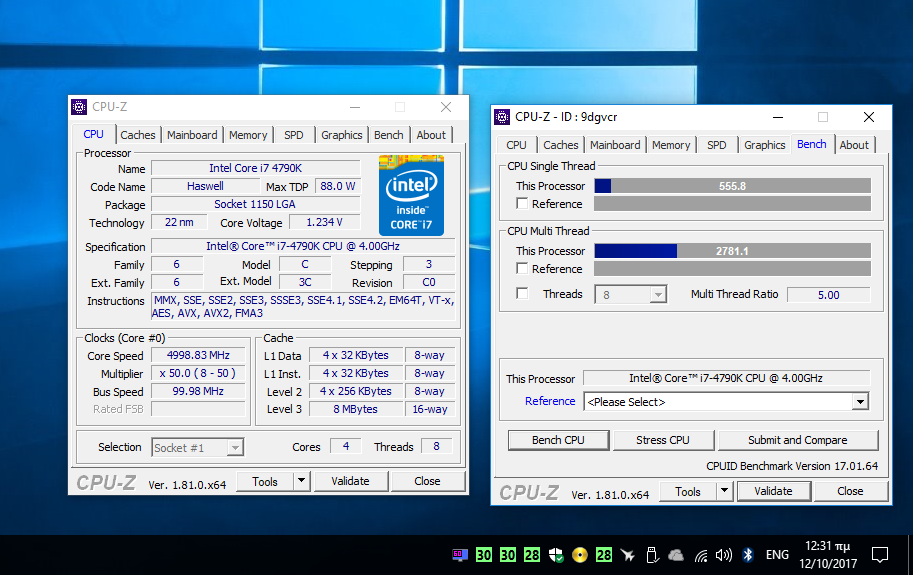Open Graphics tab in 9dgvcr window

[x=765, y=145]
